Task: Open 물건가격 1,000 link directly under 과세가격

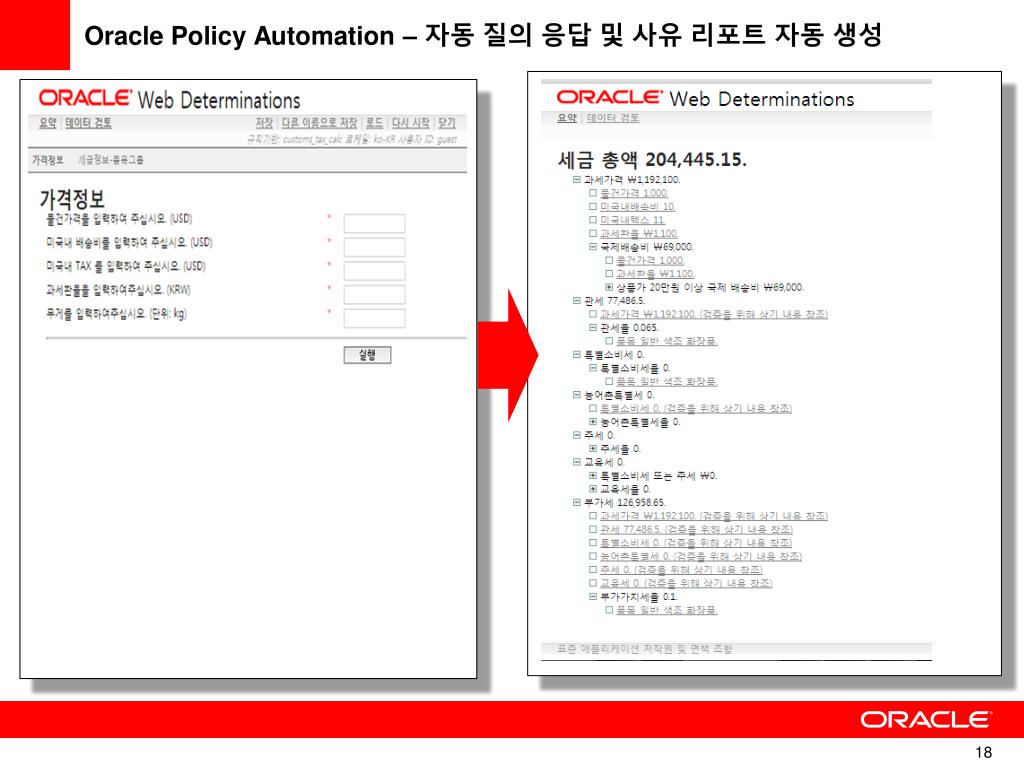Action: 633,193
